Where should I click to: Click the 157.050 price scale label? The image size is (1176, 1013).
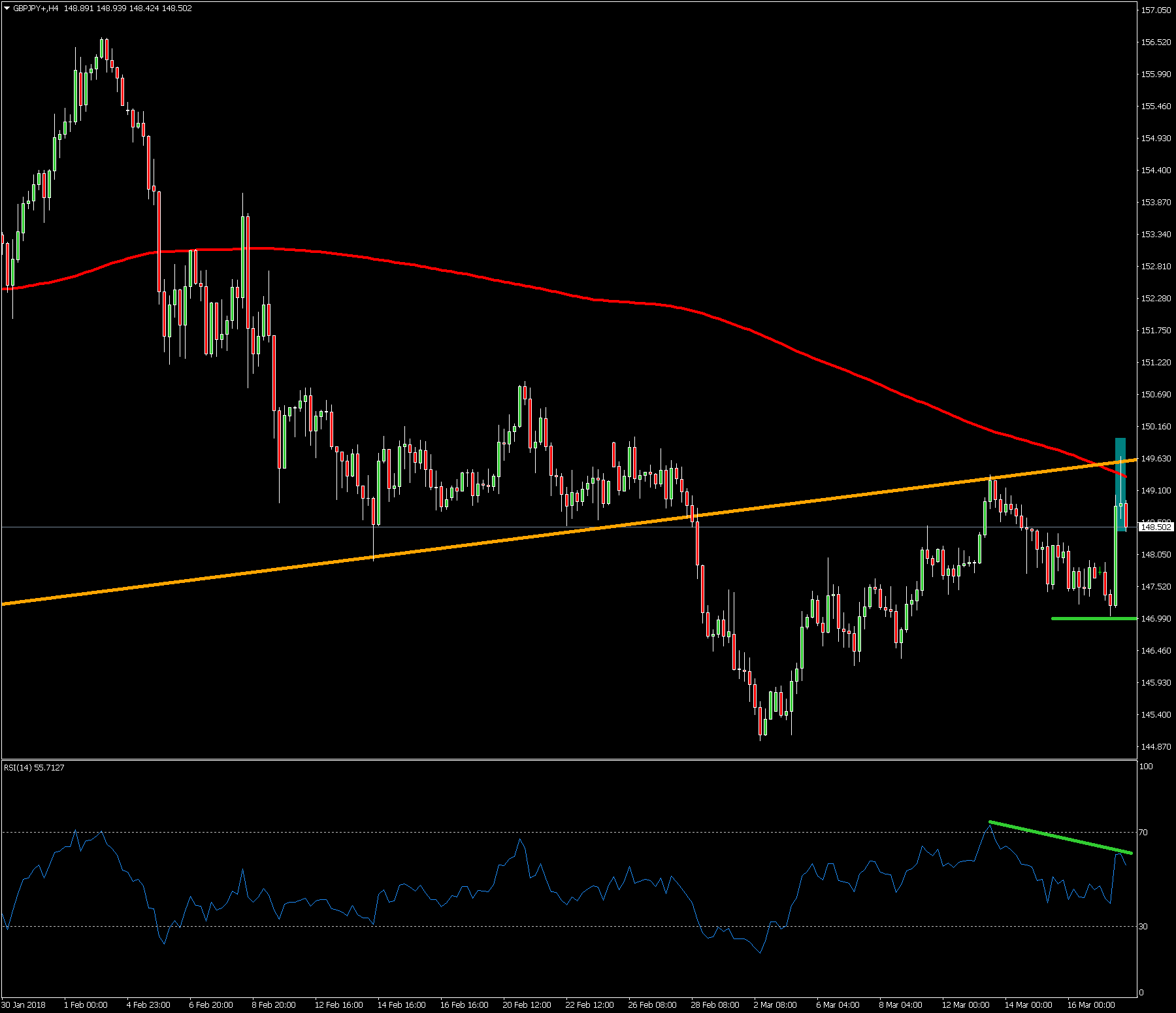click(1156, 10)
